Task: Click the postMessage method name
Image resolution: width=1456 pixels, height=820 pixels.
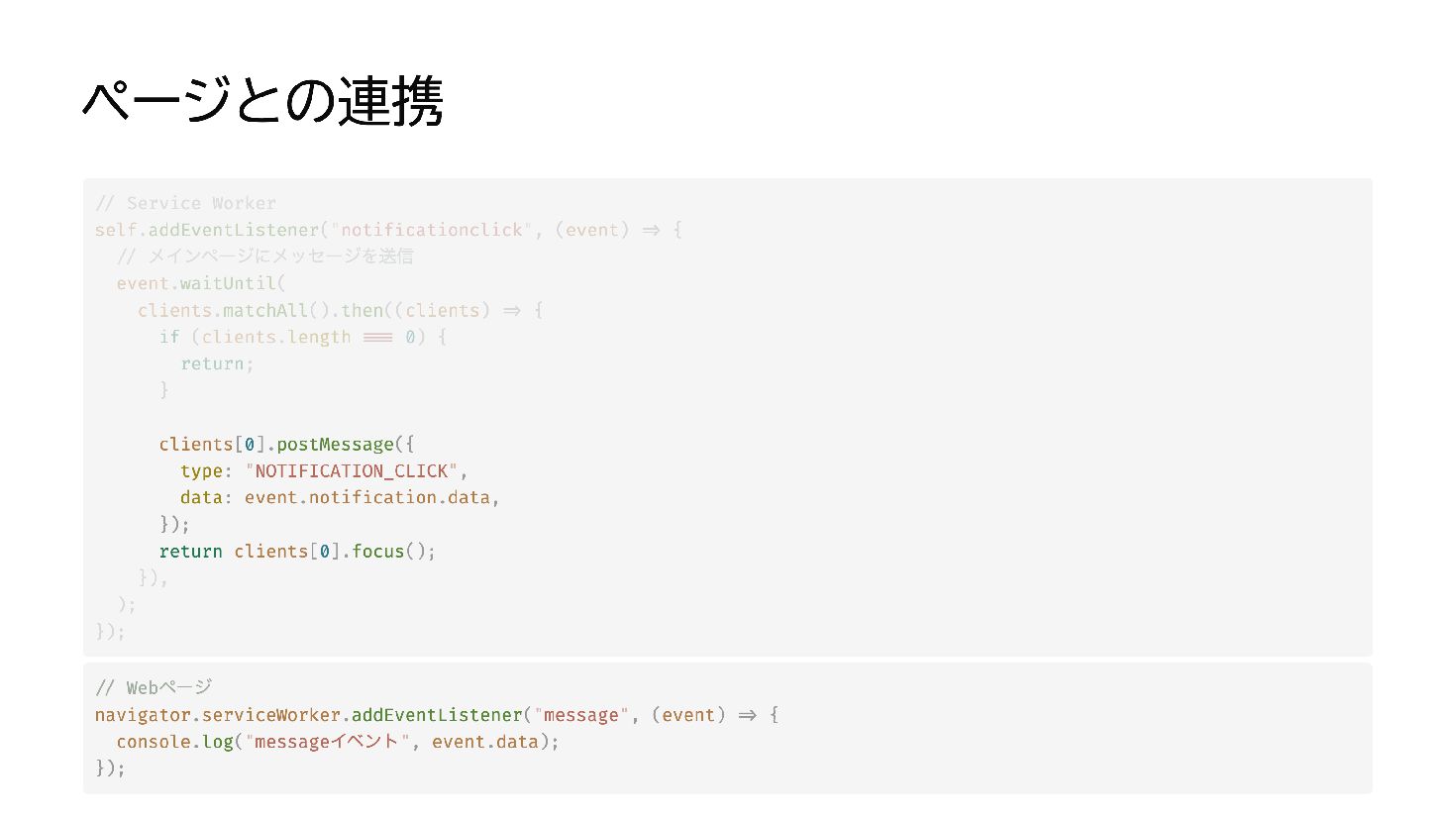Action: 335,445
